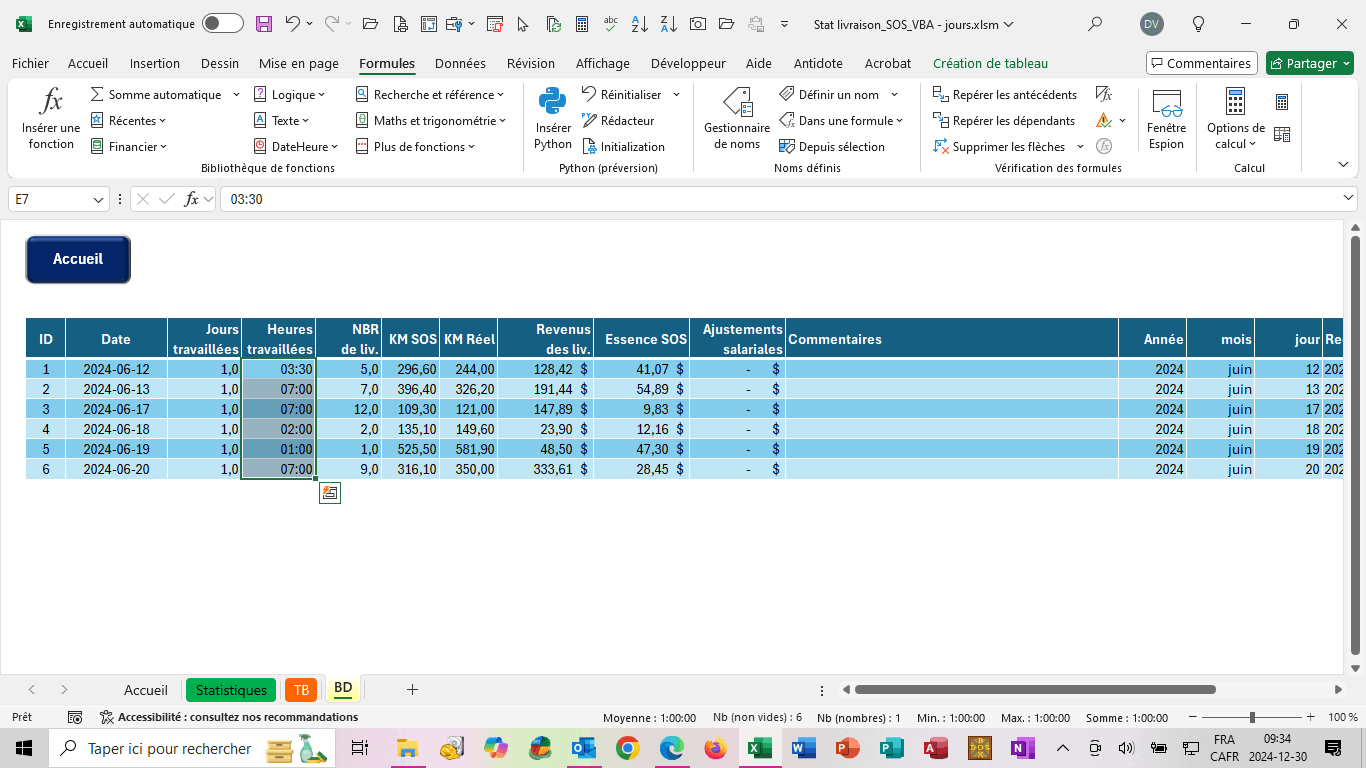Open the Name Box dropdown arrow
The image size is (1366, 768).
[x=99, y=200]
